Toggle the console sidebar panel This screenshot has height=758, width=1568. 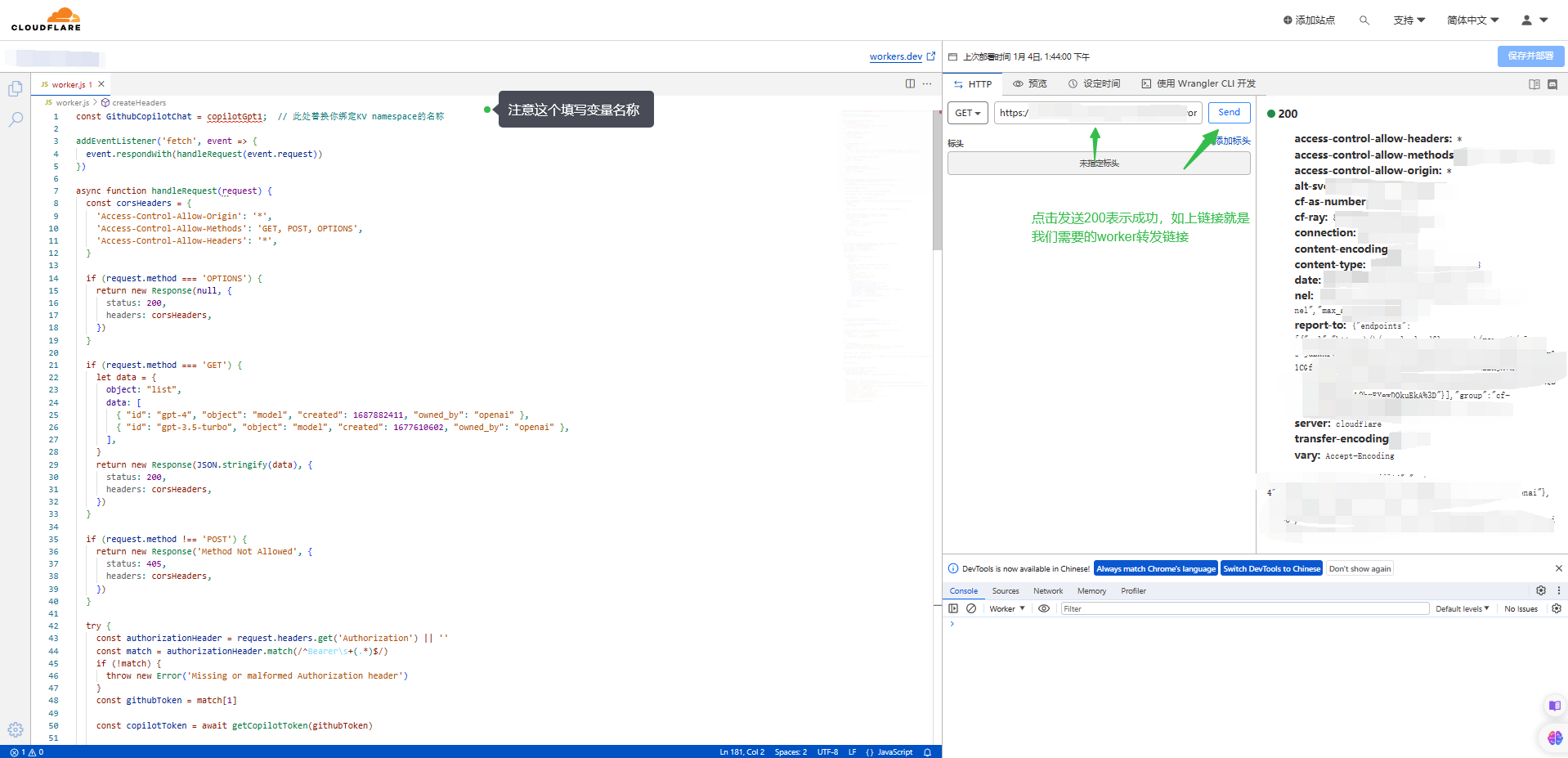click(953, 608)
